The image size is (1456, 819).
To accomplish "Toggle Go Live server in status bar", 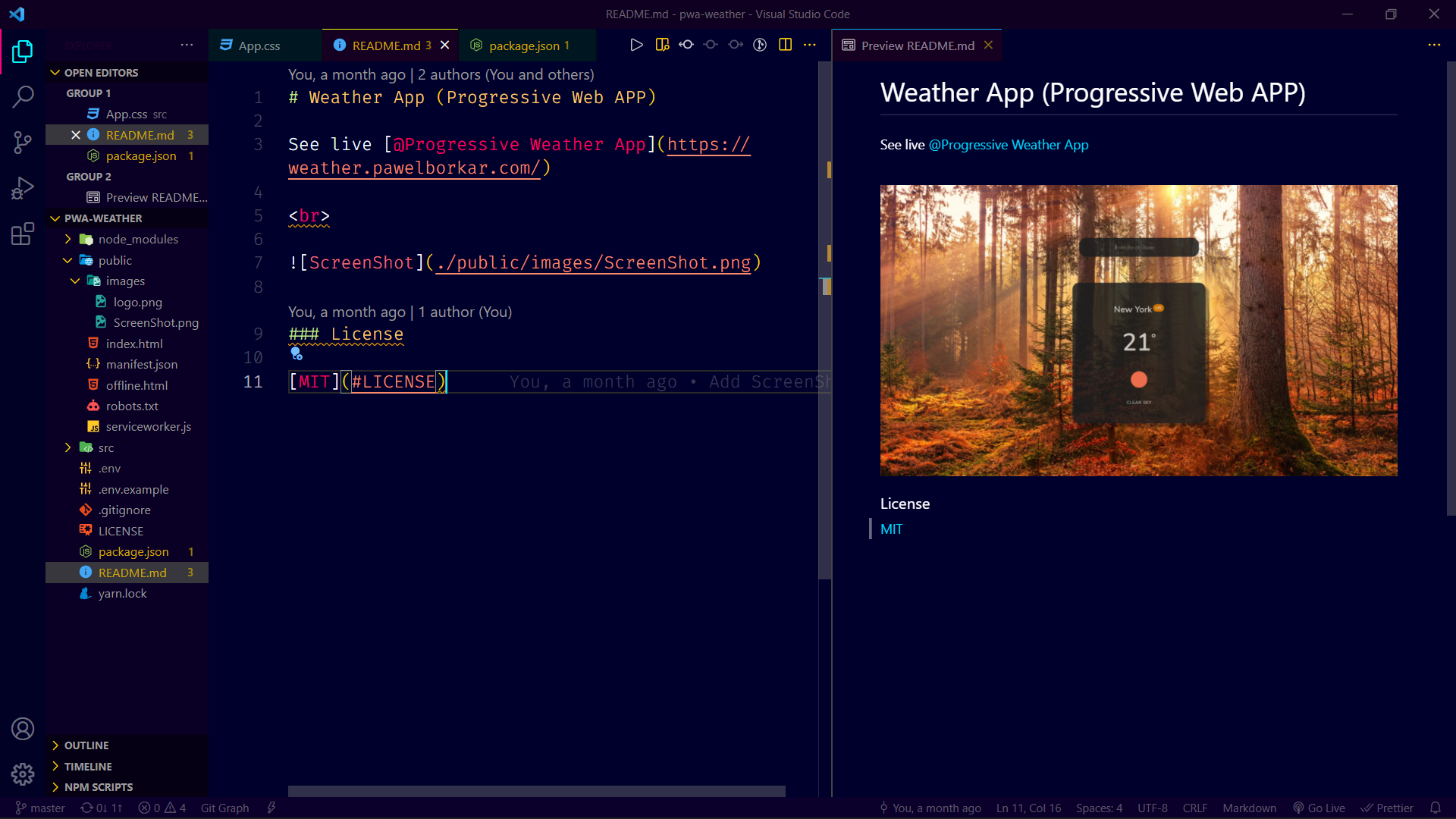I will pyautogui.click(x=1319, y=808).
